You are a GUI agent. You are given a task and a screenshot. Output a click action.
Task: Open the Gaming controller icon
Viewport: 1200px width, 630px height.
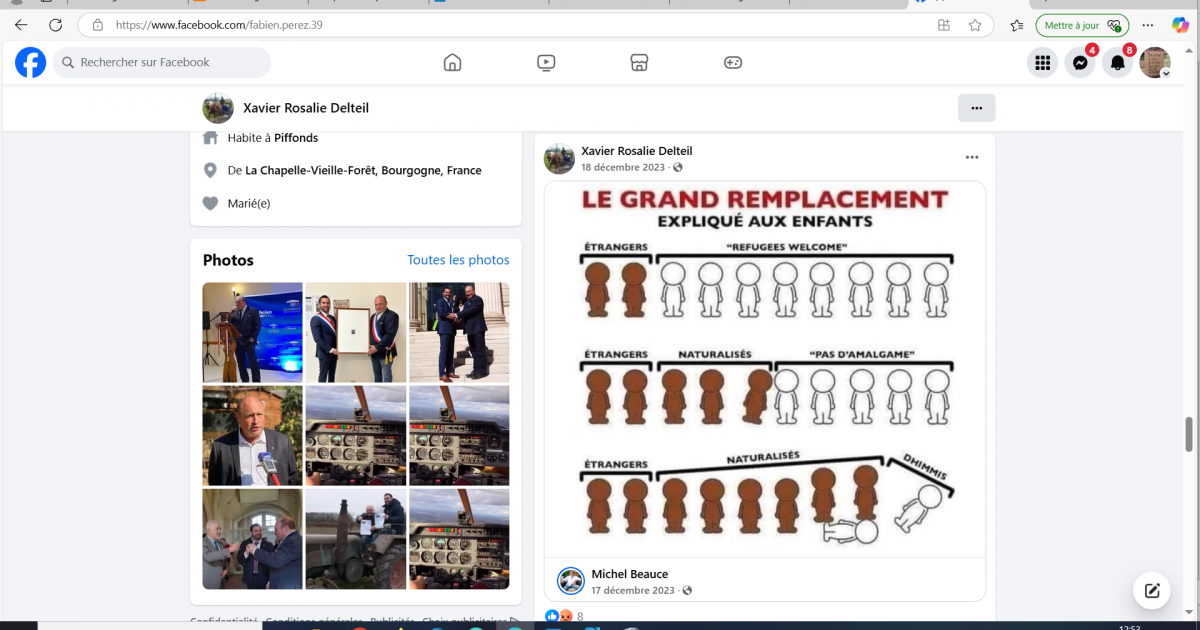coord(733,62)
